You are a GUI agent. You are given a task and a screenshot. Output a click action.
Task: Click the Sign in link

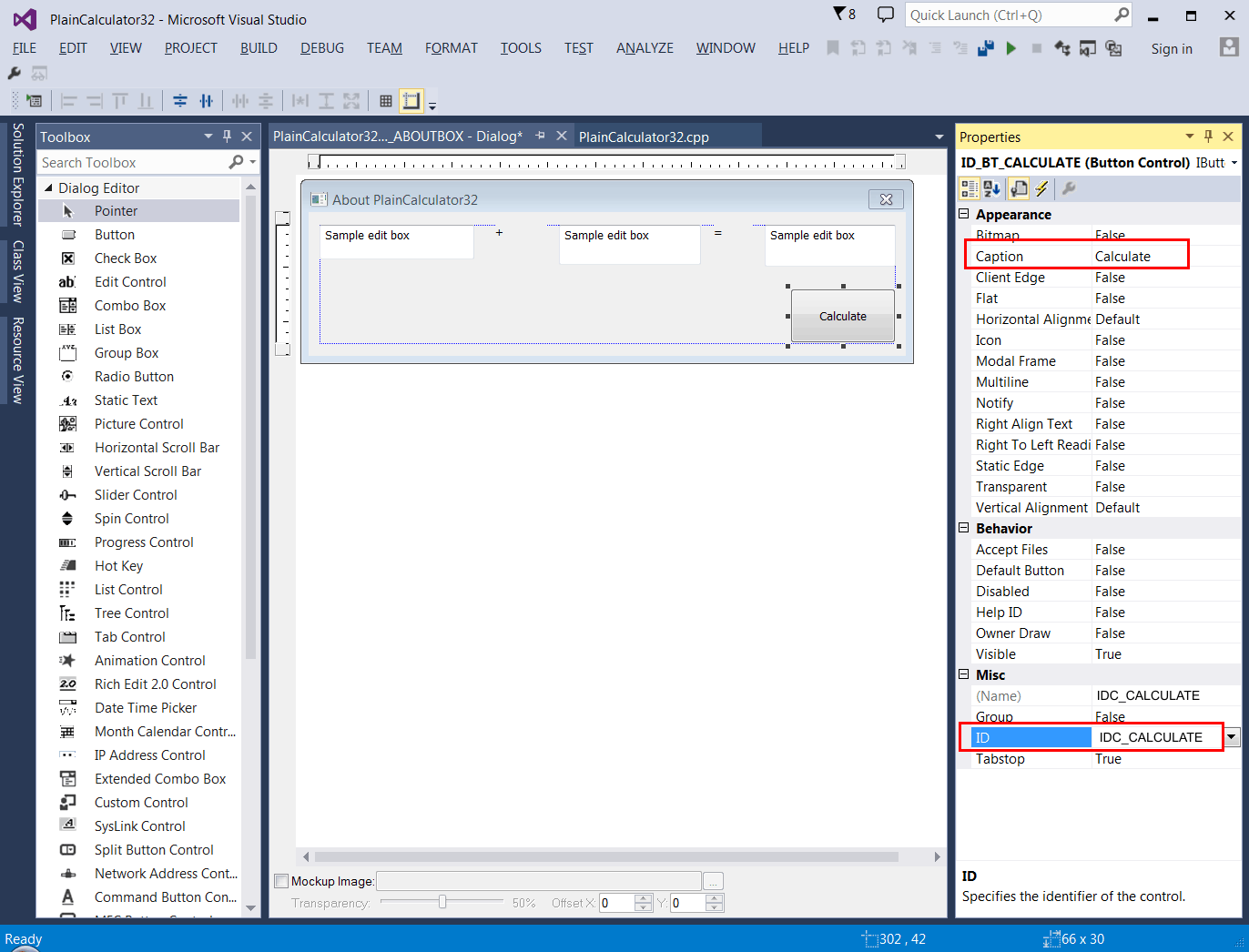(1172, 49)
